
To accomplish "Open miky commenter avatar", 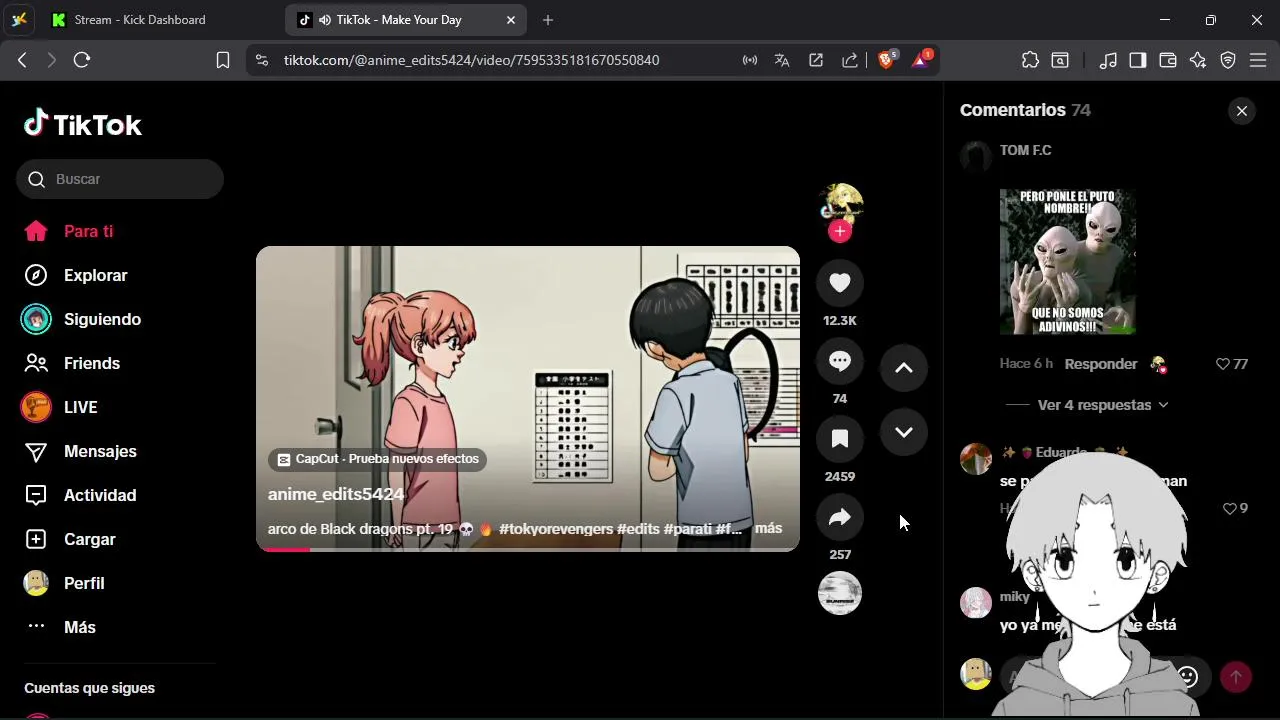I will [976, 602].
